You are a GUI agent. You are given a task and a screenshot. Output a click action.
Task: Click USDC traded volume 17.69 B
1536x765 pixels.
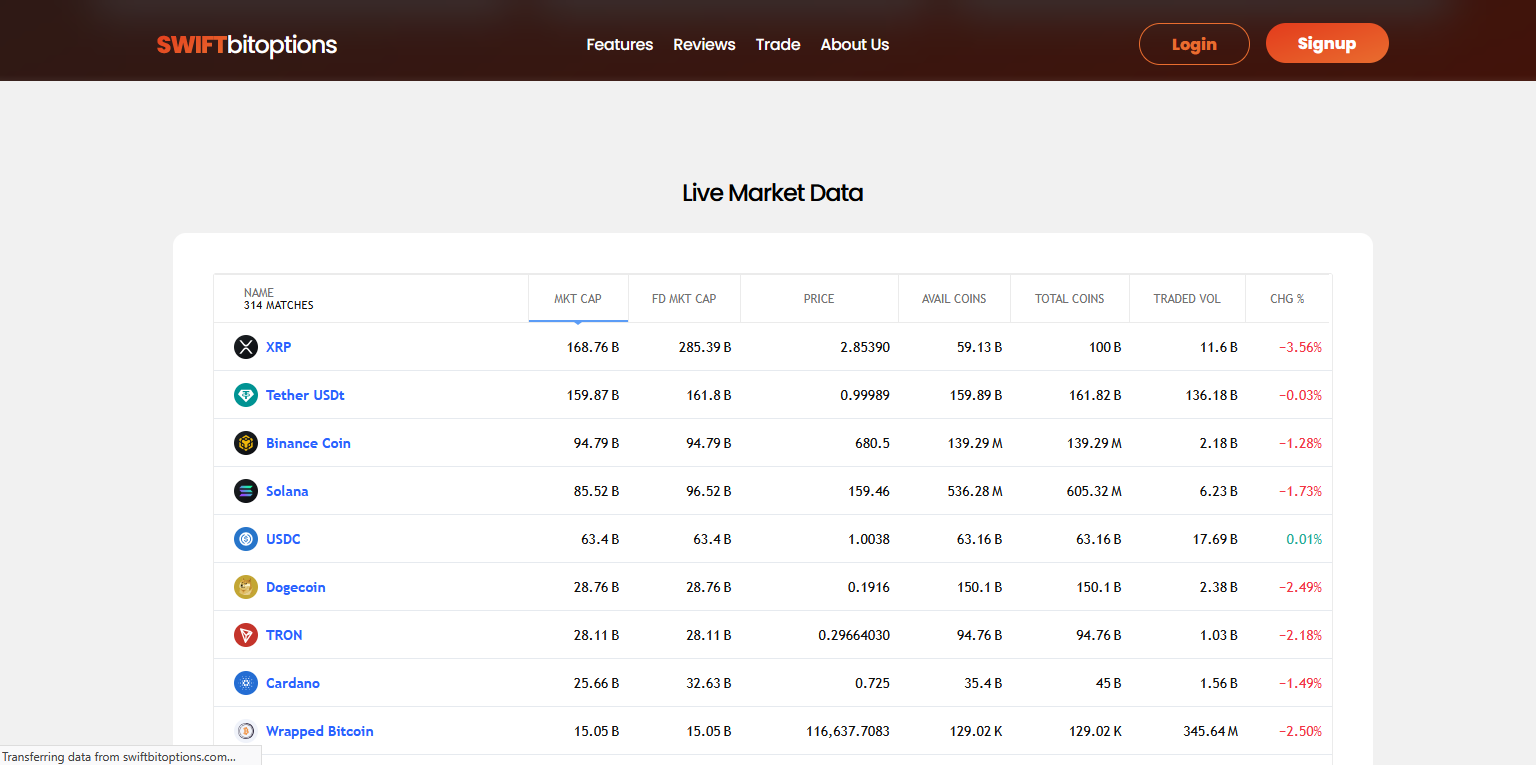(1215, 539)
